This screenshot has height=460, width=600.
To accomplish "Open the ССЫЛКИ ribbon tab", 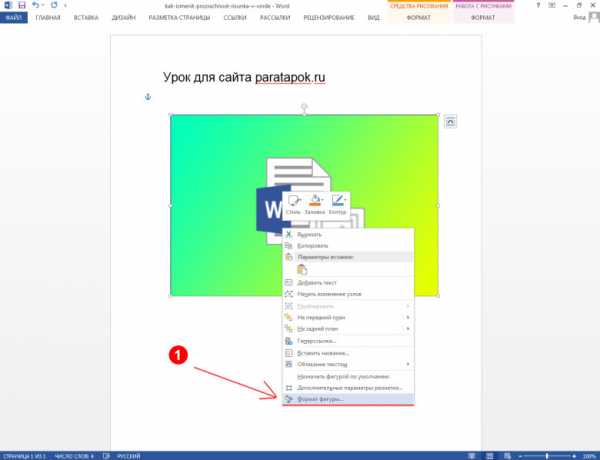I will click(235, 18).
